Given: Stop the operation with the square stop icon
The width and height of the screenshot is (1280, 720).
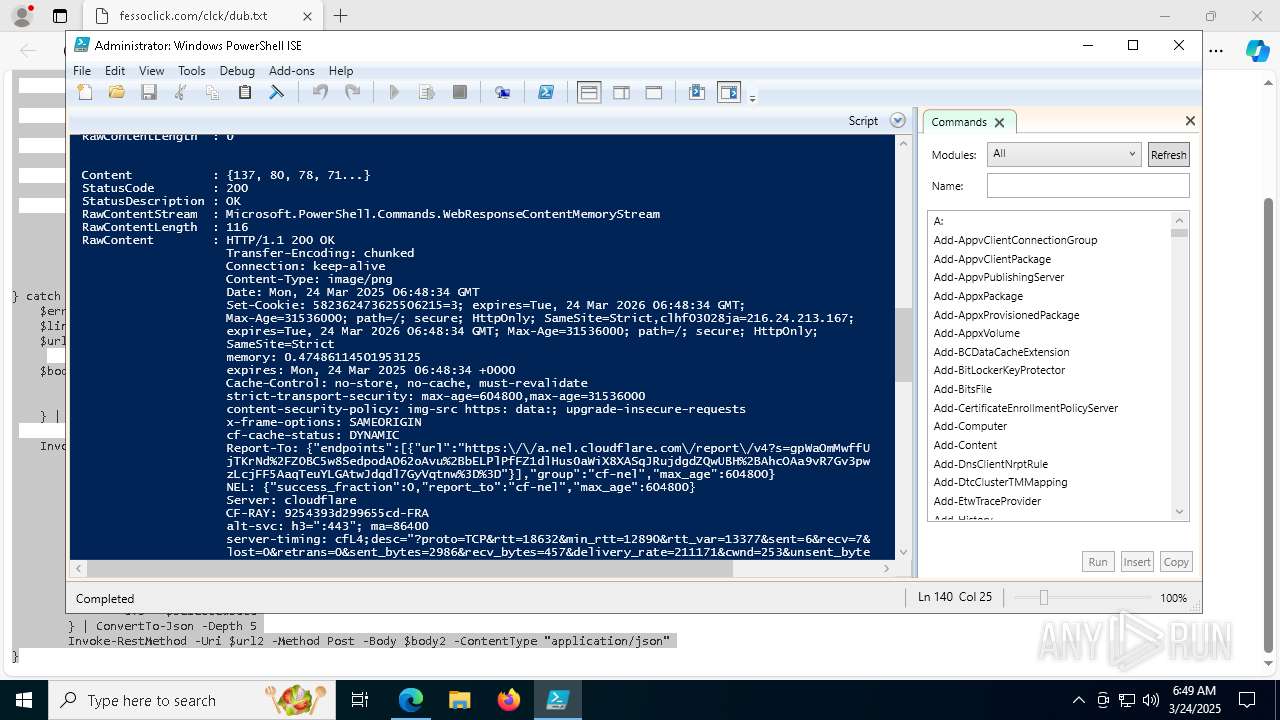Looking at the screenshot, I should coord(460,93).
